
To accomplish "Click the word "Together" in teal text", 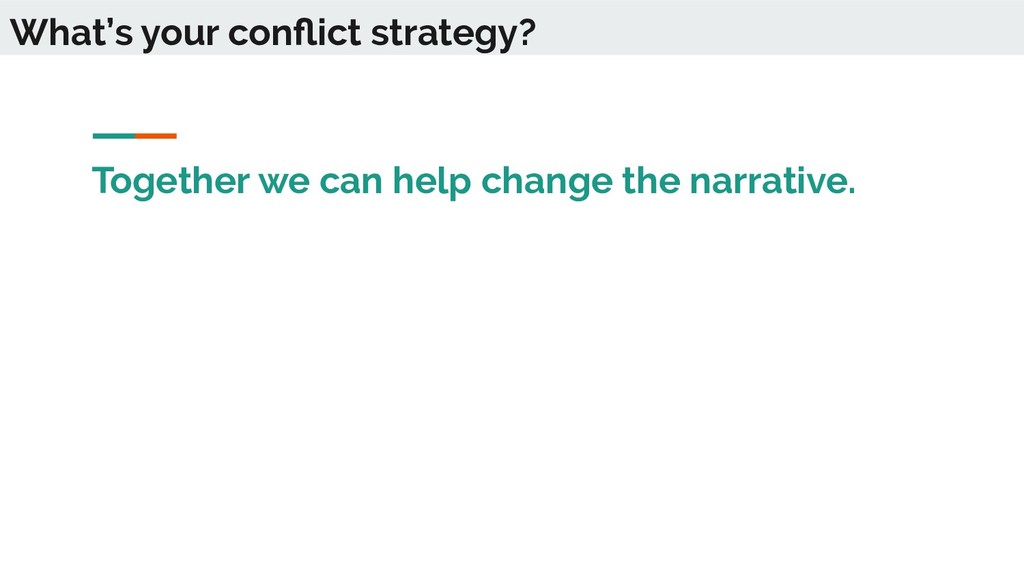I will 170,182.
